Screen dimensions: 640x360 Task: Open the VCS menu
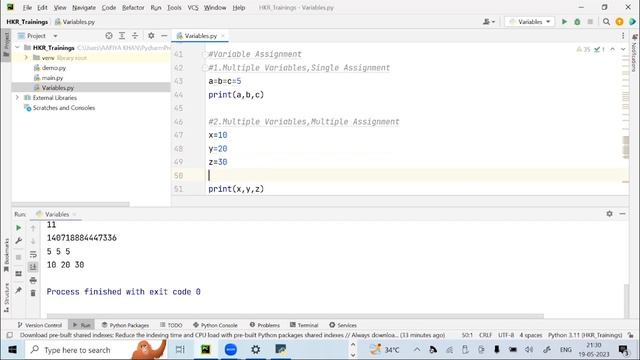tap(193, 7)
